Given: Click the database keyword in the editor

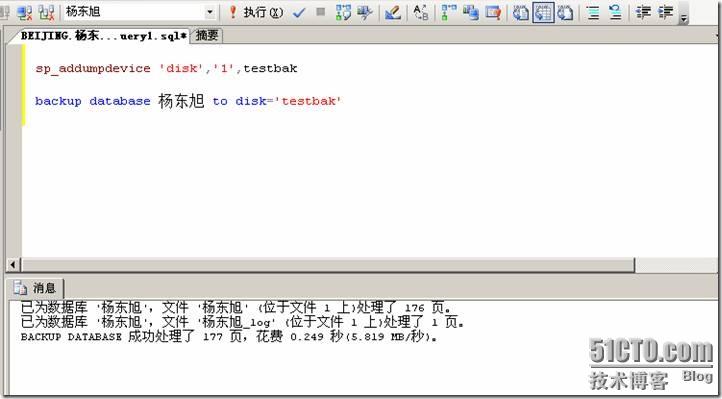Looking at the screenshot, I should (120, 101).
